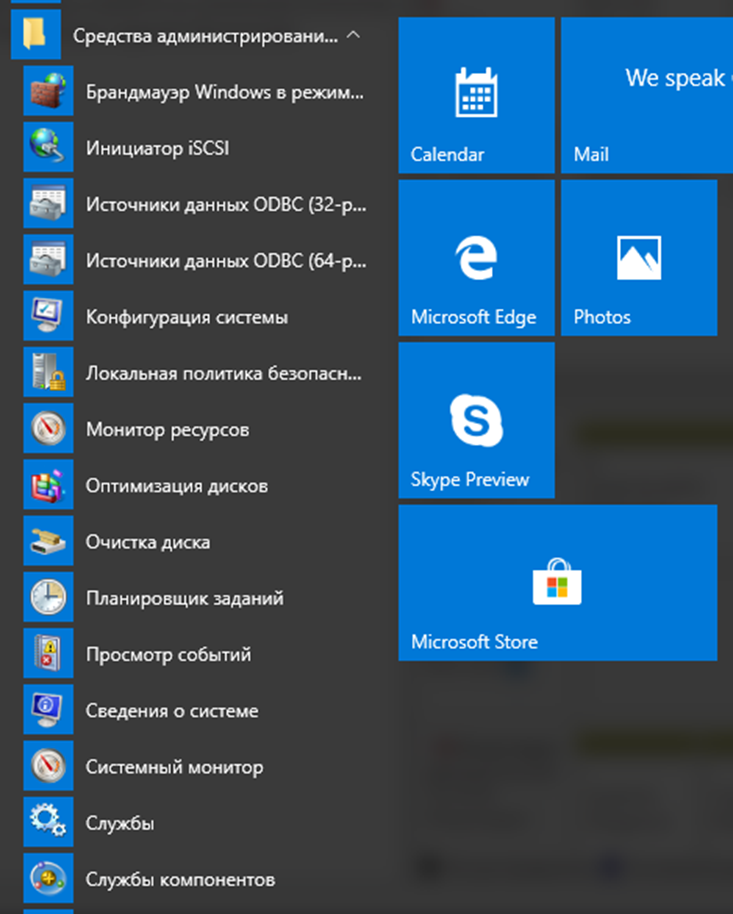Click the Средства администрировани... folder label
733x914 pixels.
205,36
